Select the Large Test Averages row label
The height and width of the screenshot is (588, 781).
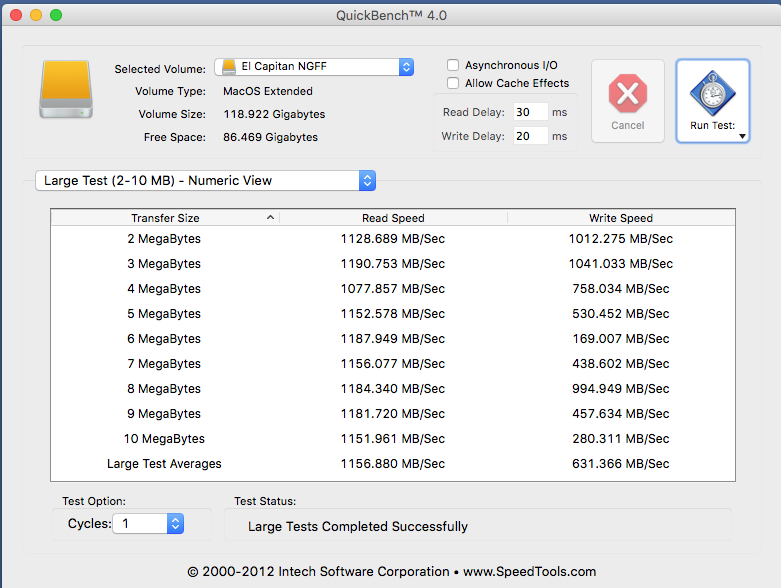[164, 464]
